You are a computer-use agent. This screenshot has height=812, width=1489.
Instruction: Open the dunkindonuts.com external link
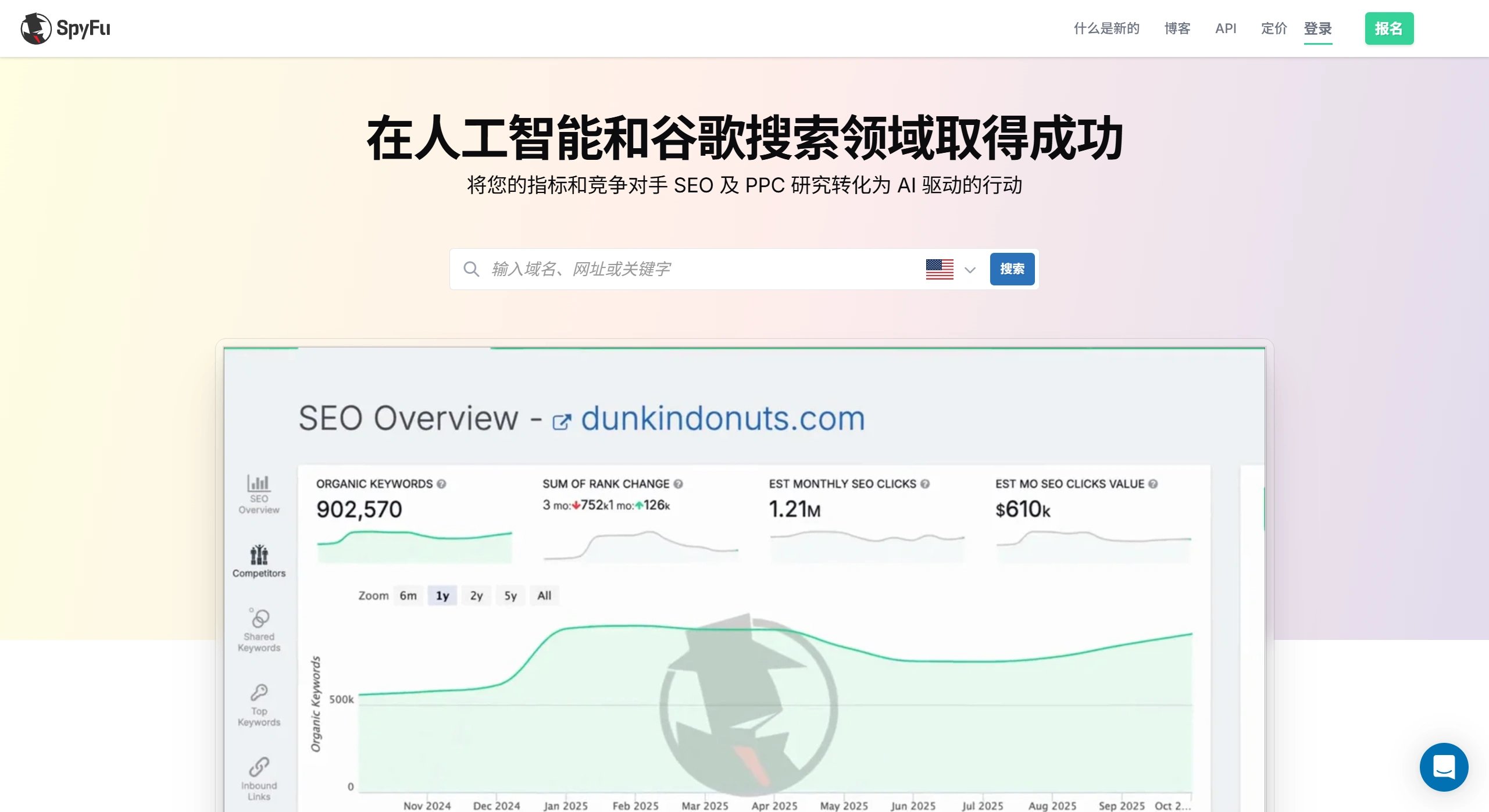[x=723, y=418]
